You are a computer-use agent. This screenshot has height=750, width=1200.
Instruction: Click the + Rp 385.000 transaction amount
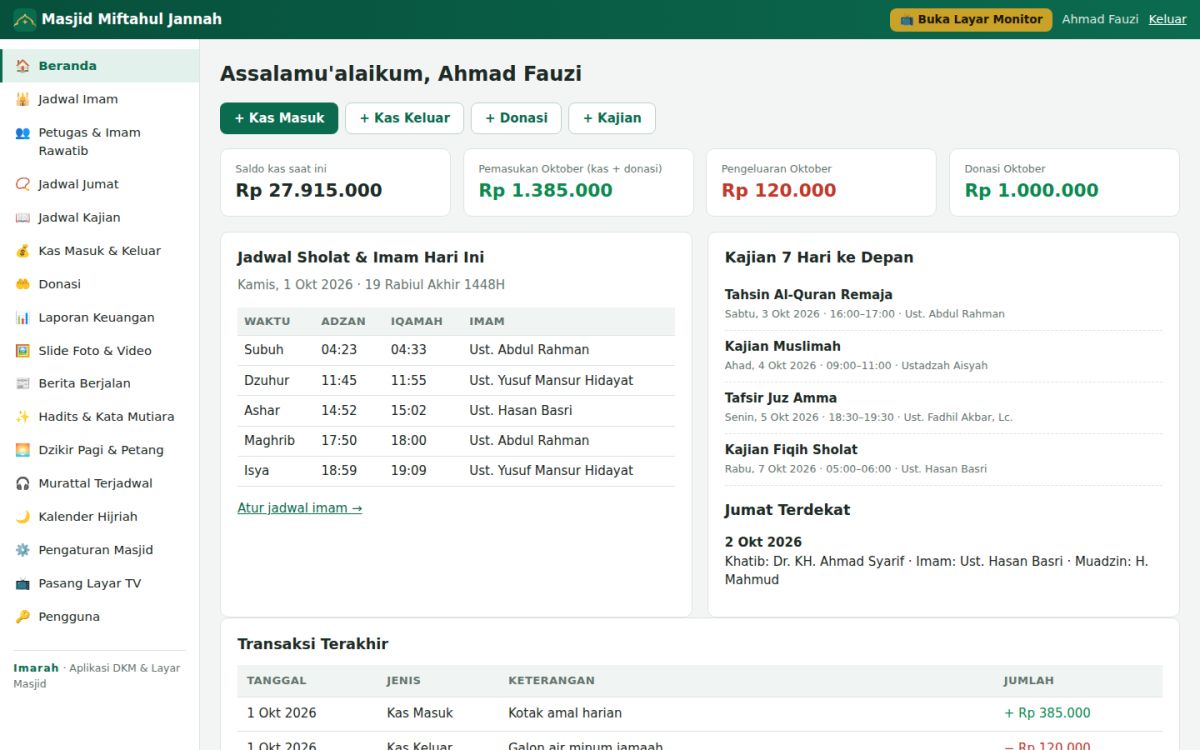pyautogui.click(x=1047, y=714)
